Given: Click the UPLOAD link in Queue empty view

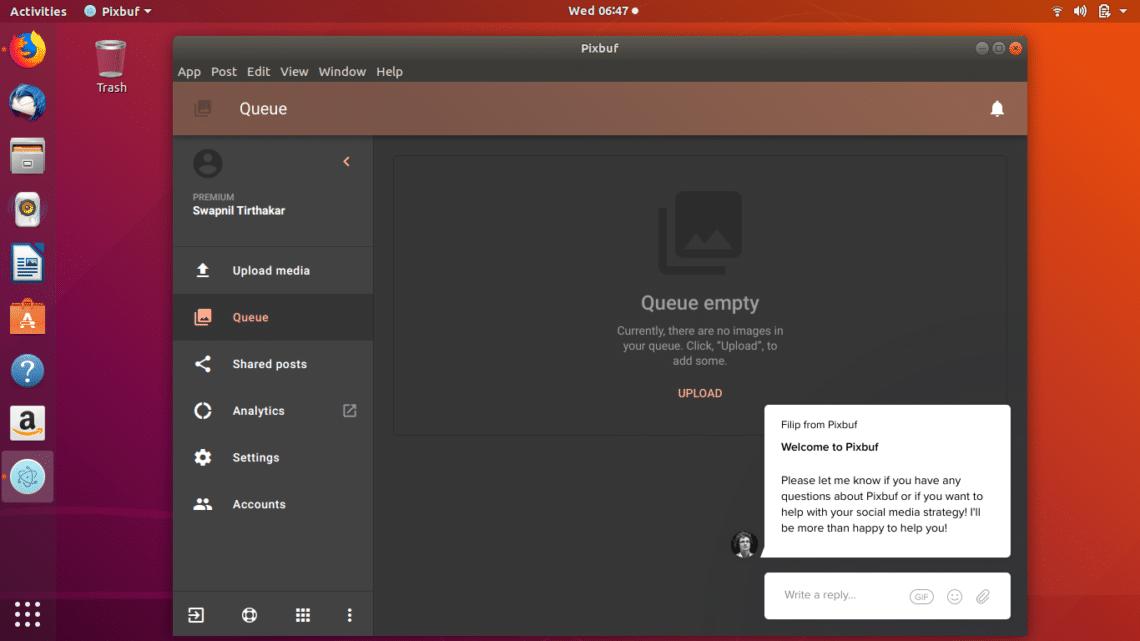Looking at the screenshot, I should tap(699, 393).
